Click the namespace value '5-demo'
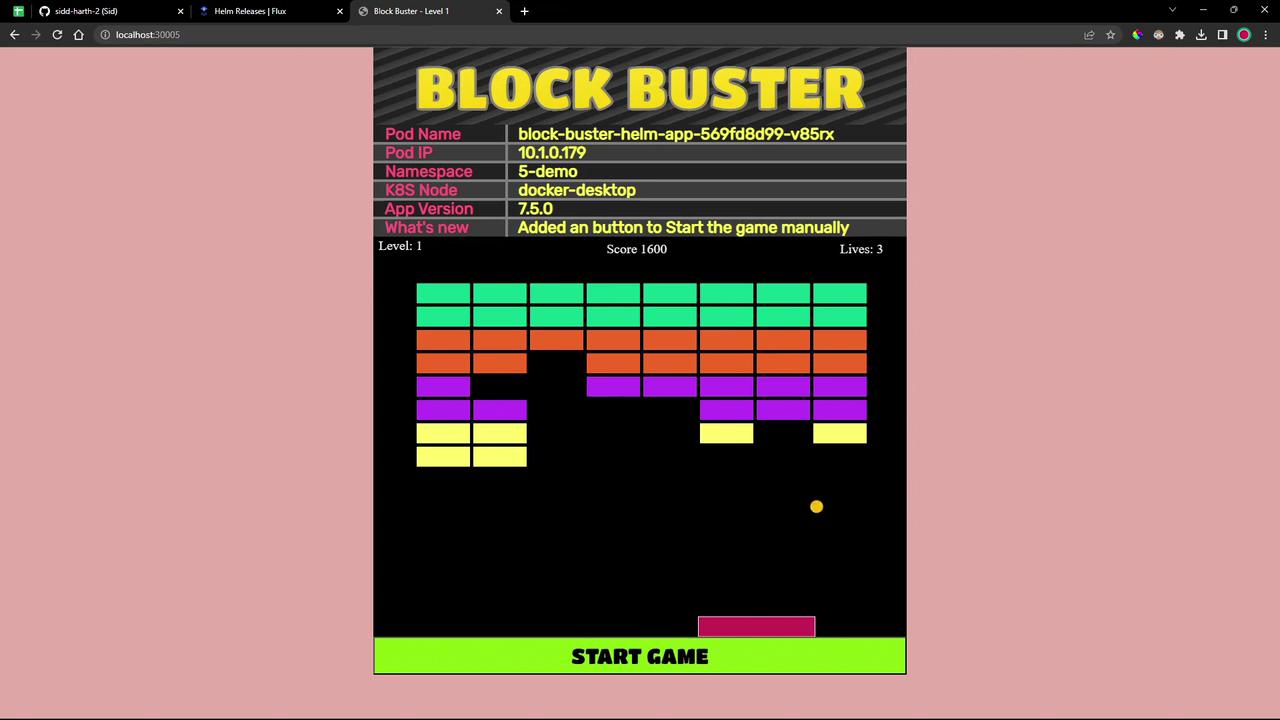This screenshot has height=720, width=1280. point(548,172)
